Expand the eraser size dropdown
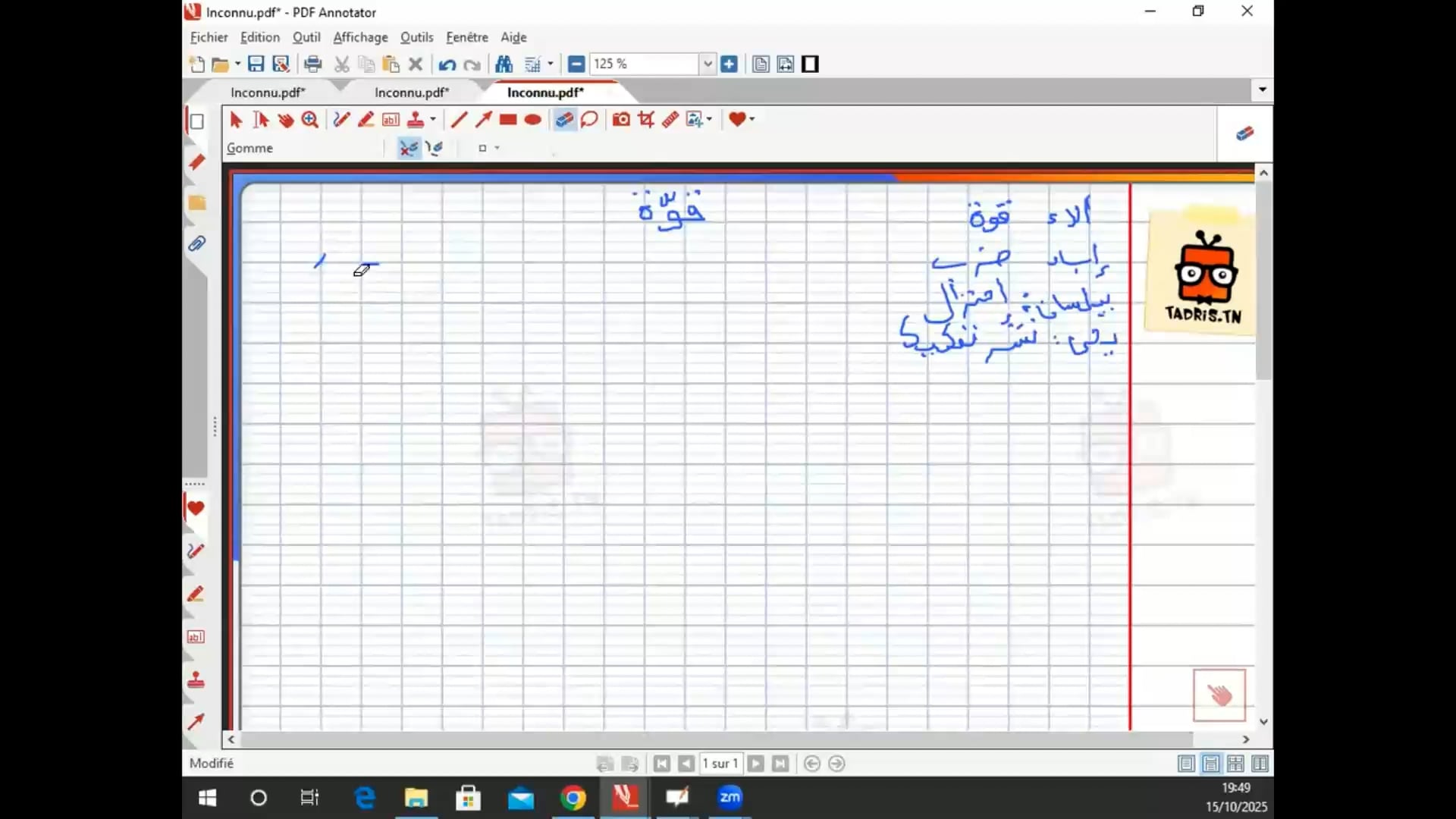The image size is (1456, 819). tap(497, 148)
